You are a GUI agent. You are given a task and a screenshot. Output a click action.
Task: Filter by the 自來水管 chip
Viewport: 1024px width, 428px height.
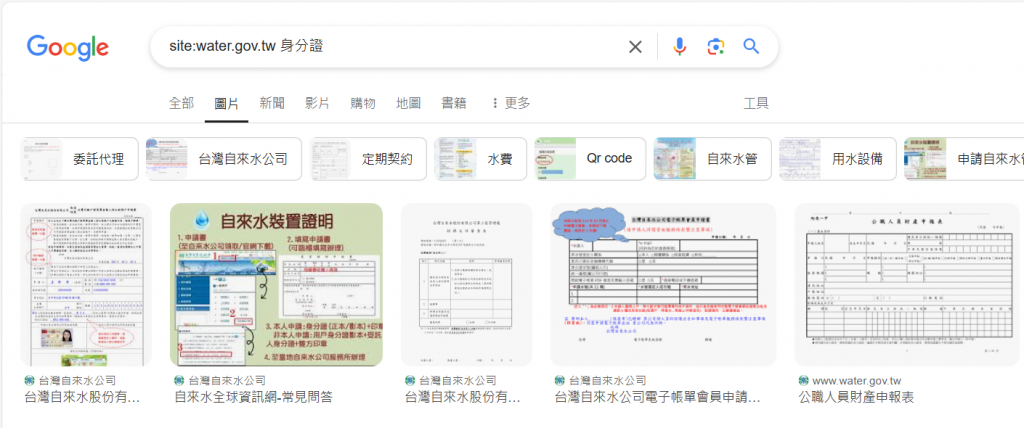tap(712, 159)
